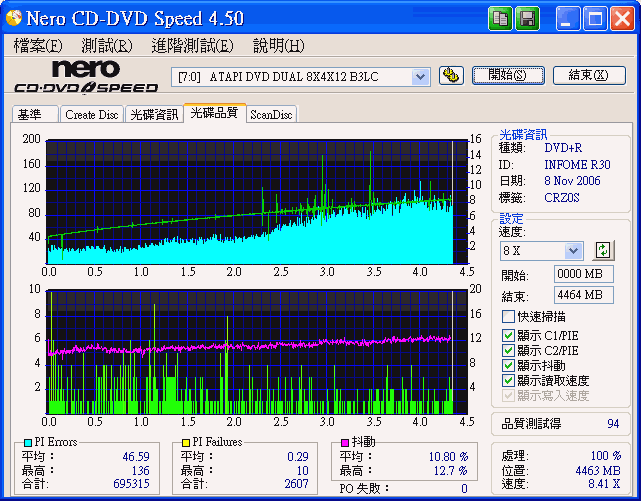Screen dimensions: 641x501
Task: Click the progress value 100 %
Action: tap(606, 456)
